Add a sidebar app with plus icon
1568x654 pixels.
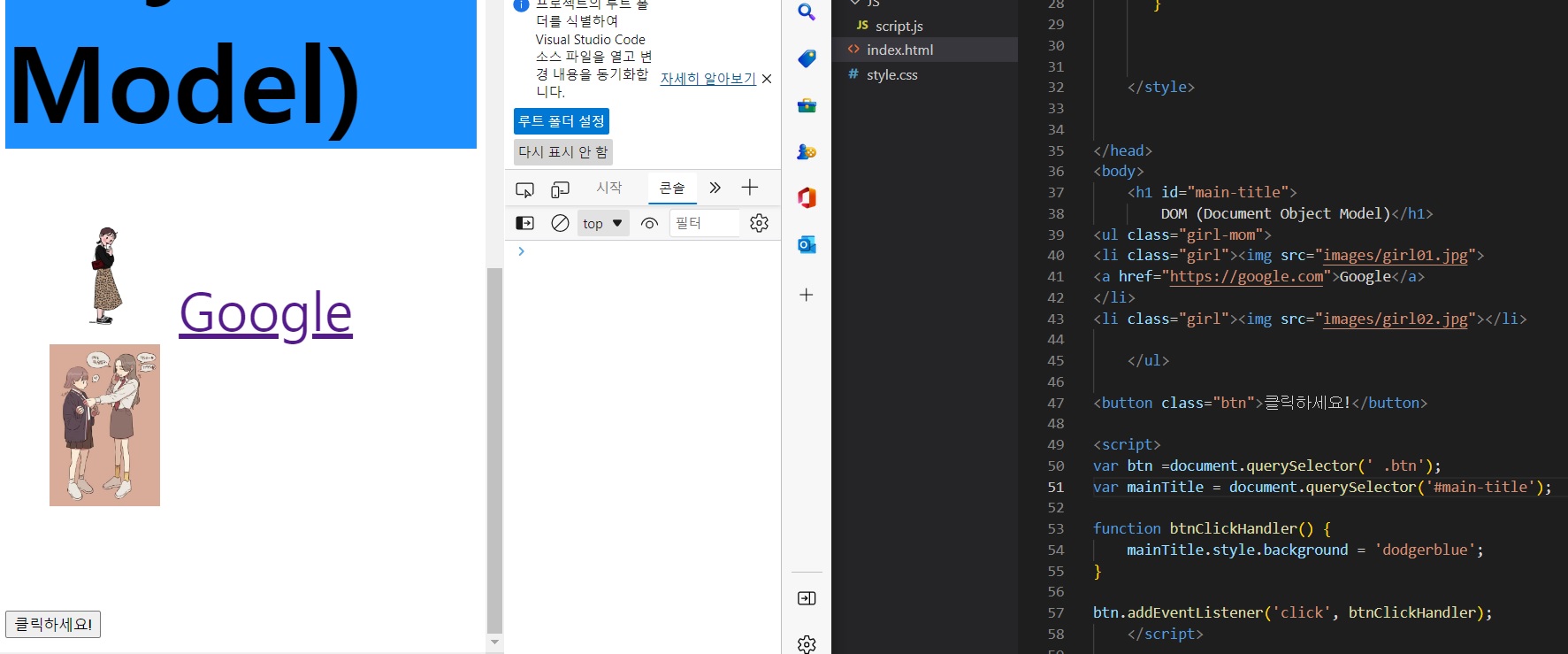807,295
